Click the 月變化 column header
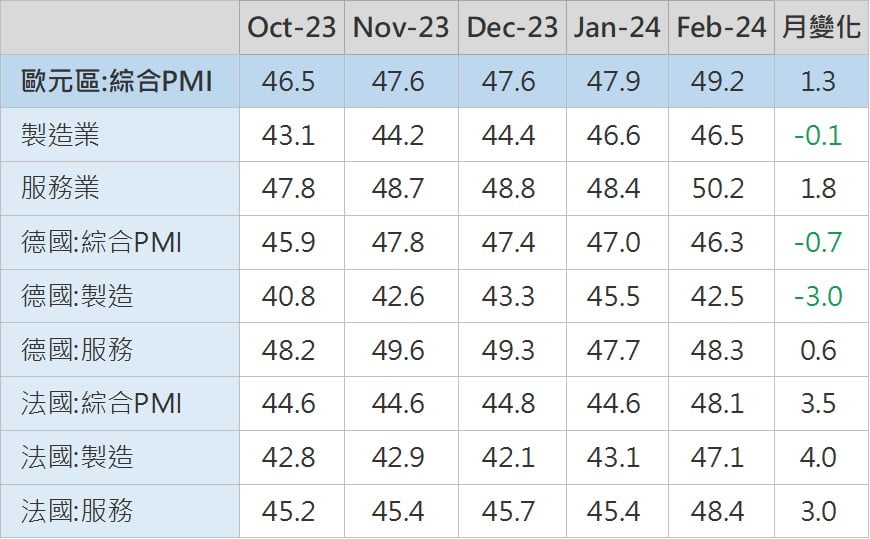The image size is (870, 539). [820, 27]
